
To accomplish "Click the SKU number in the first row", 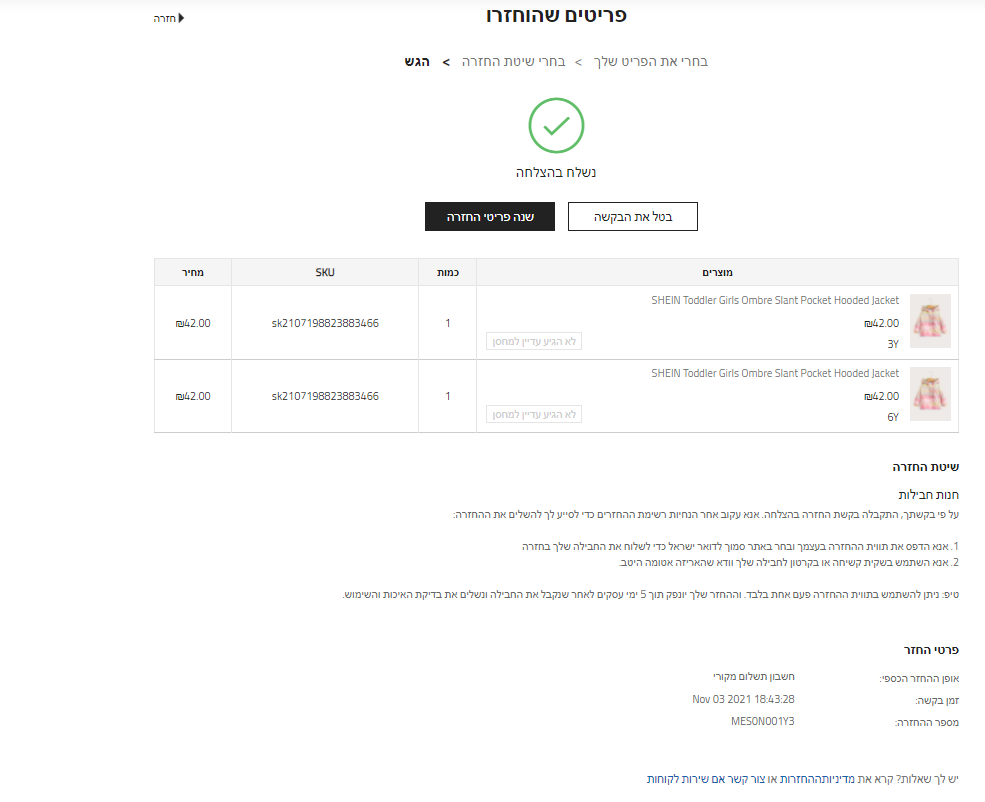I will tap(325, 323).
